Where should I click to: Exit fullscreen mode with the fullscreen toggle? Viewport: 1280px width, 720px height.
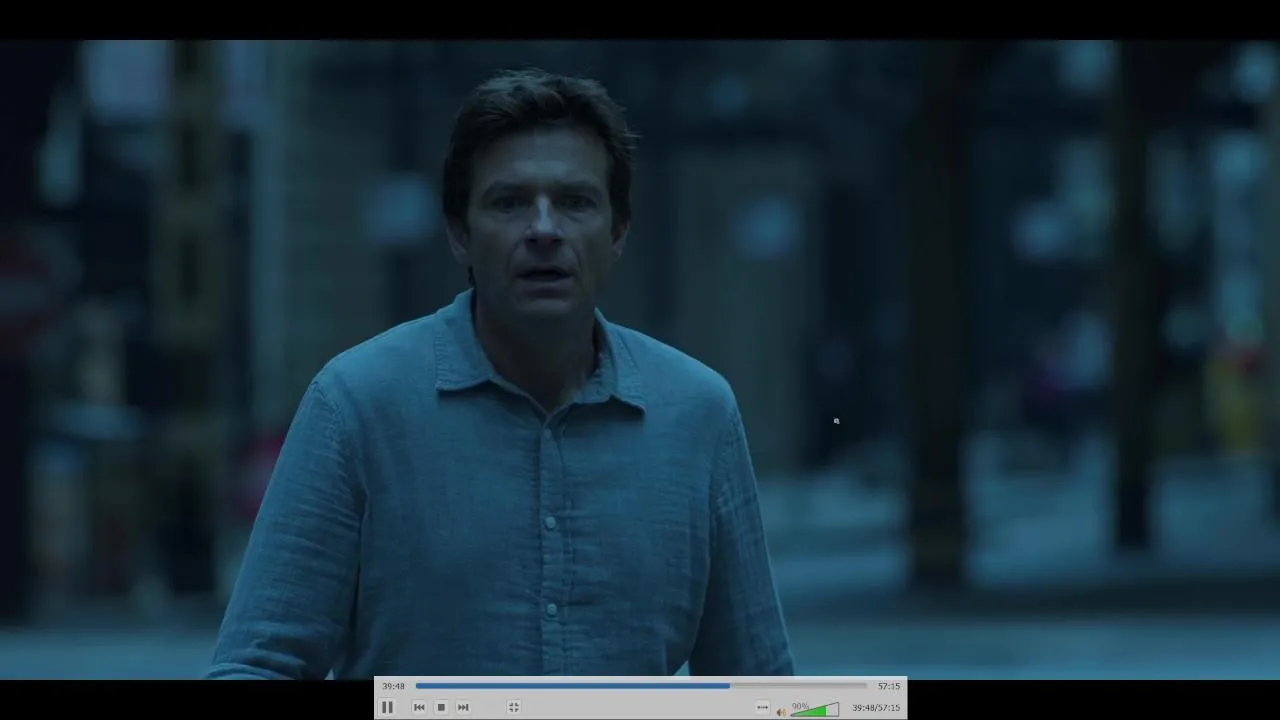point(513,707)
